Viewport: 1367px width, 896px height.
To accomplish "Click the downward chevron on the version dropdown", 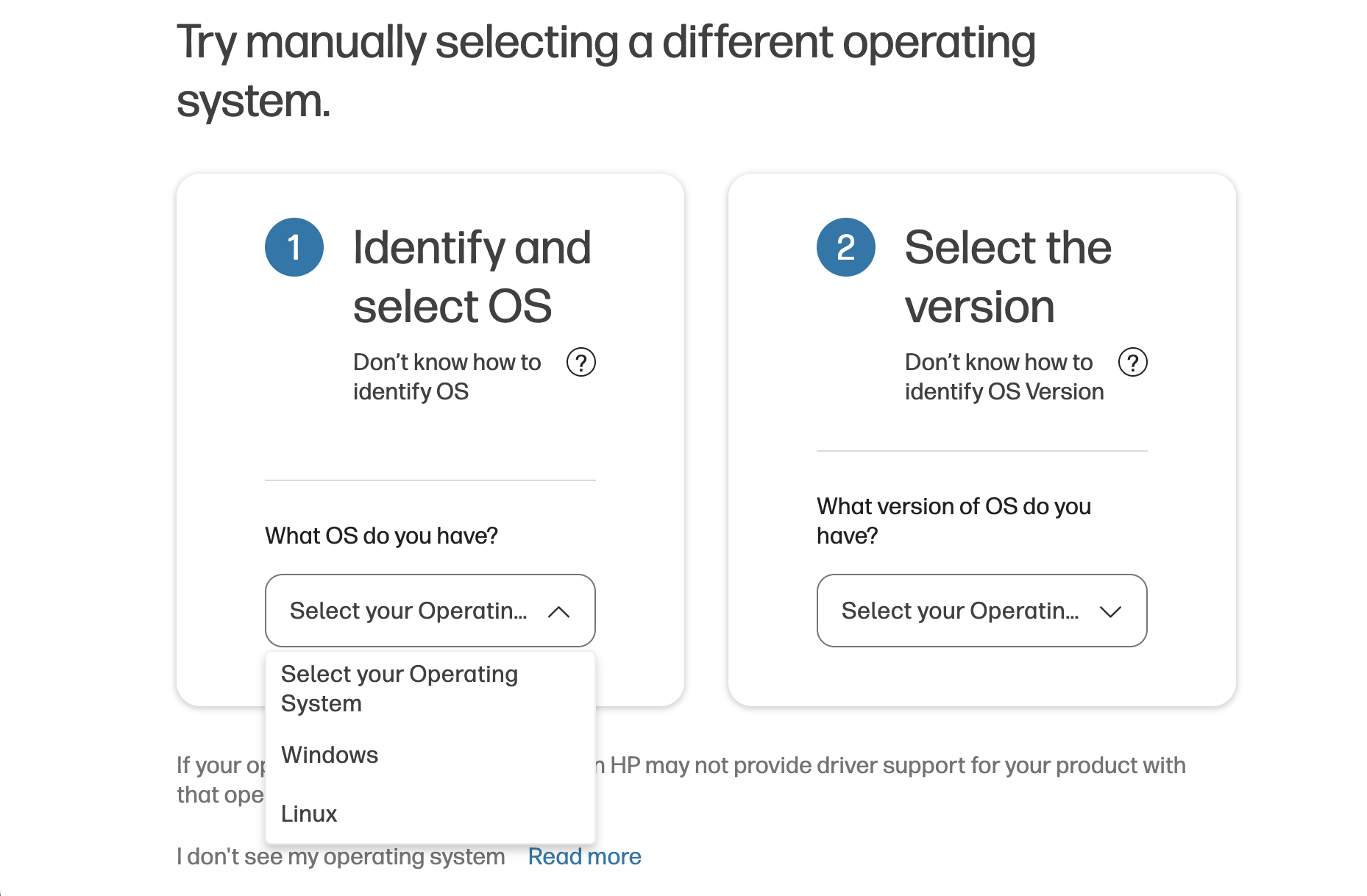I will 1112,611.
